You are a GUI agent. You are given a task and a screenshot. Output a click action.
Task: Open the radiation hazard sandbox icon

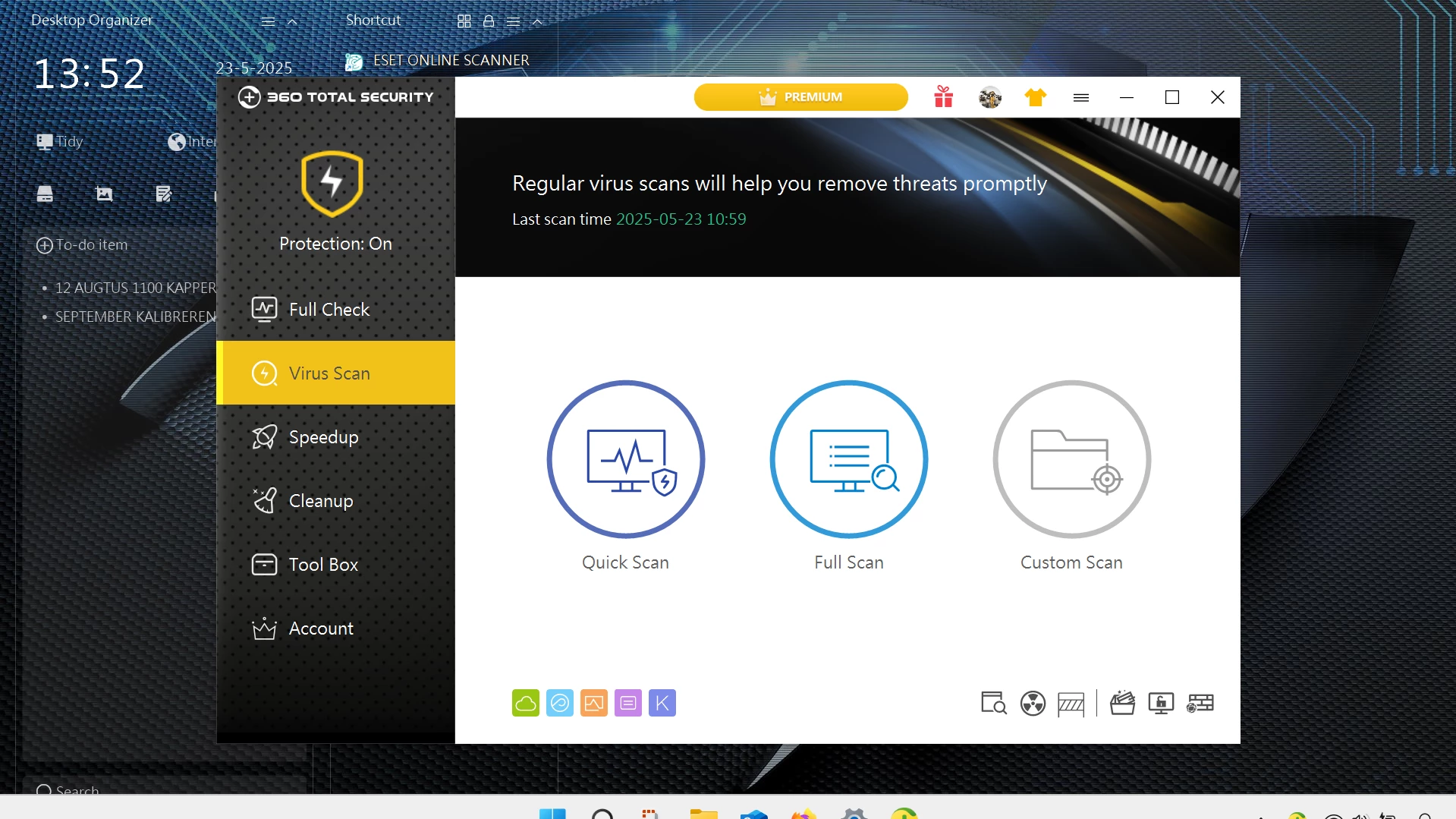pos(1033,704)
